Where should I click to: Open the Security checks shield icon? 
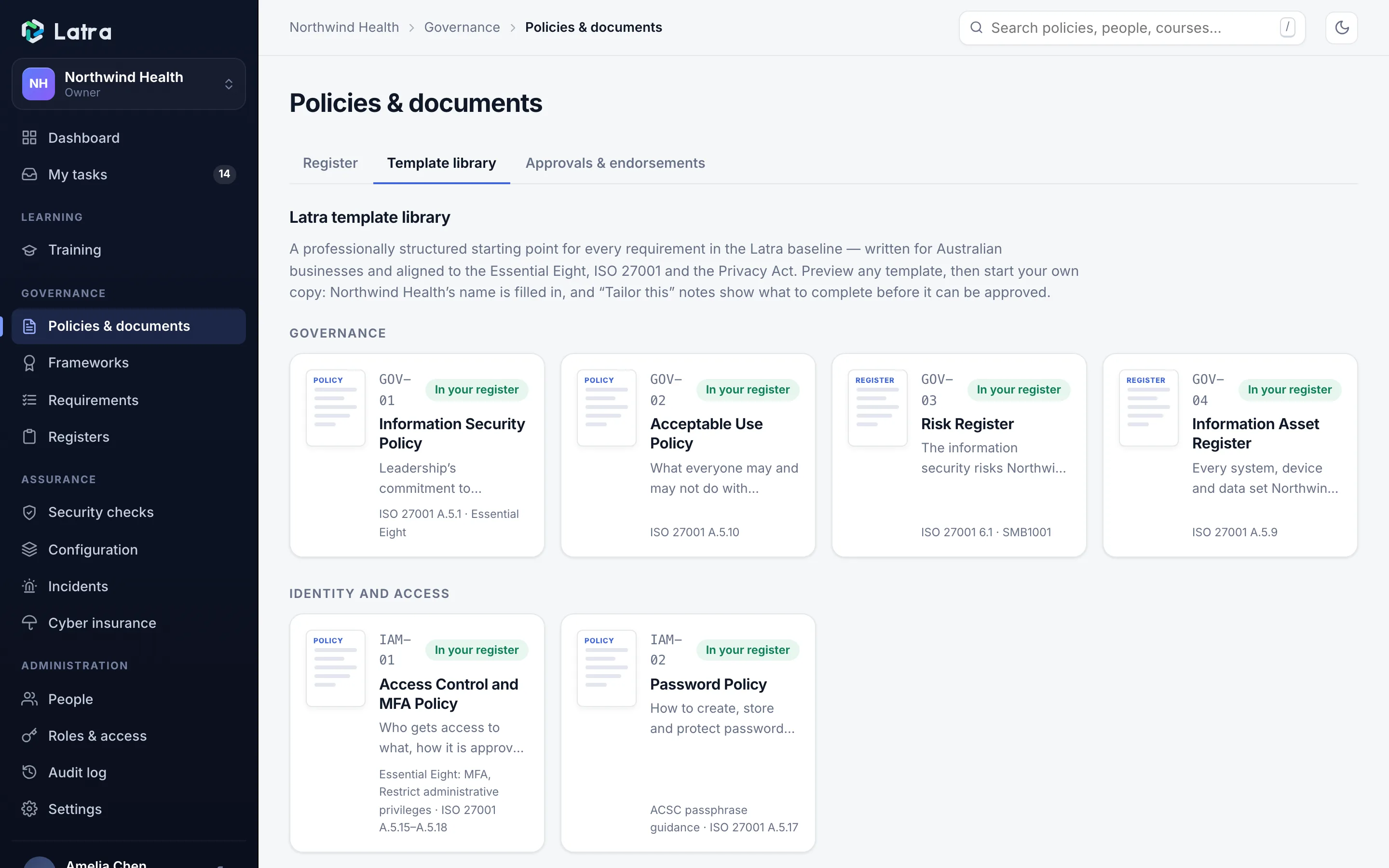pyautogui.click(x=29, y=512)
